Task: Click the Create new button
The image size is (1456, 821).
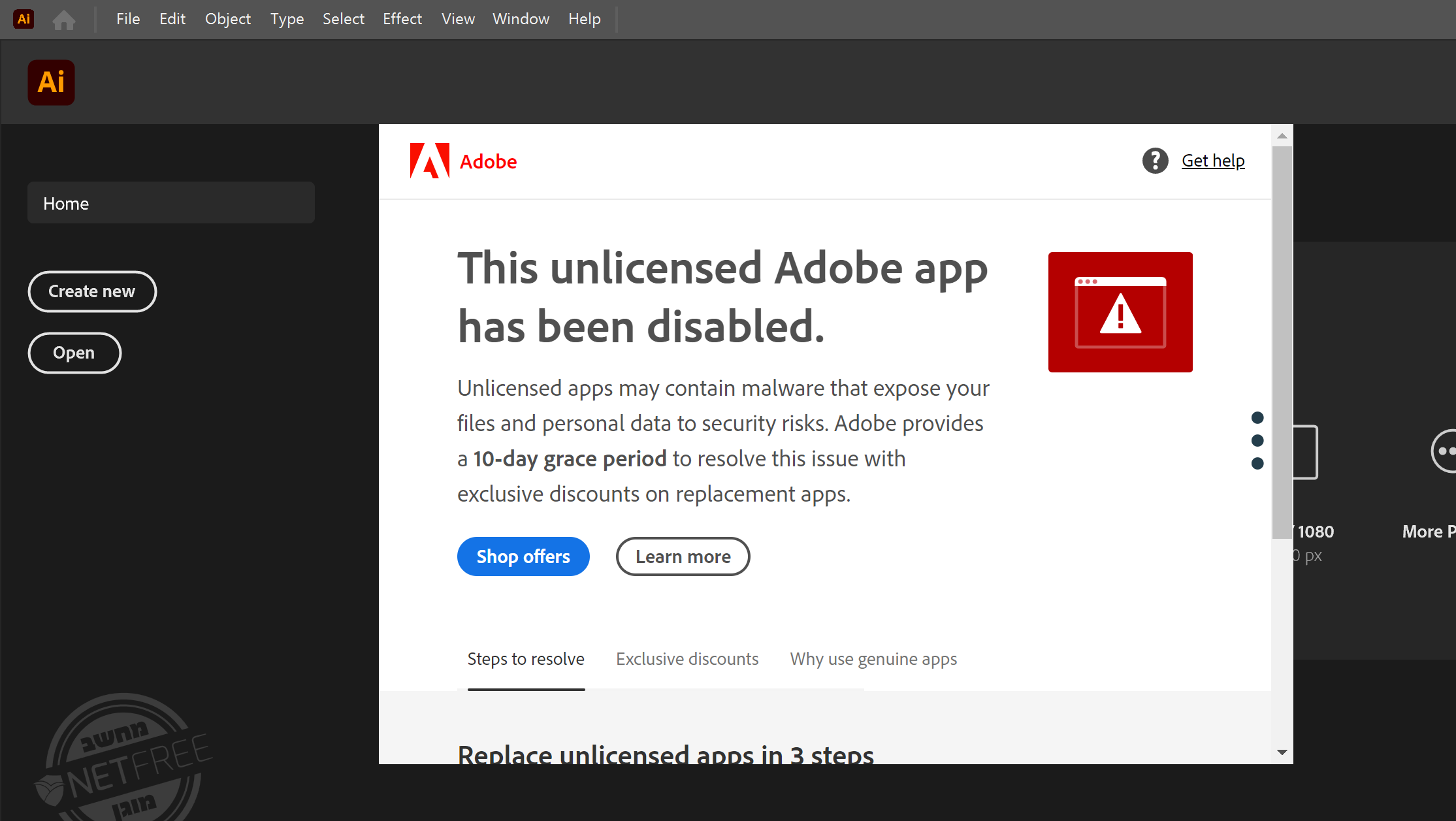Action: click(92, 291)
